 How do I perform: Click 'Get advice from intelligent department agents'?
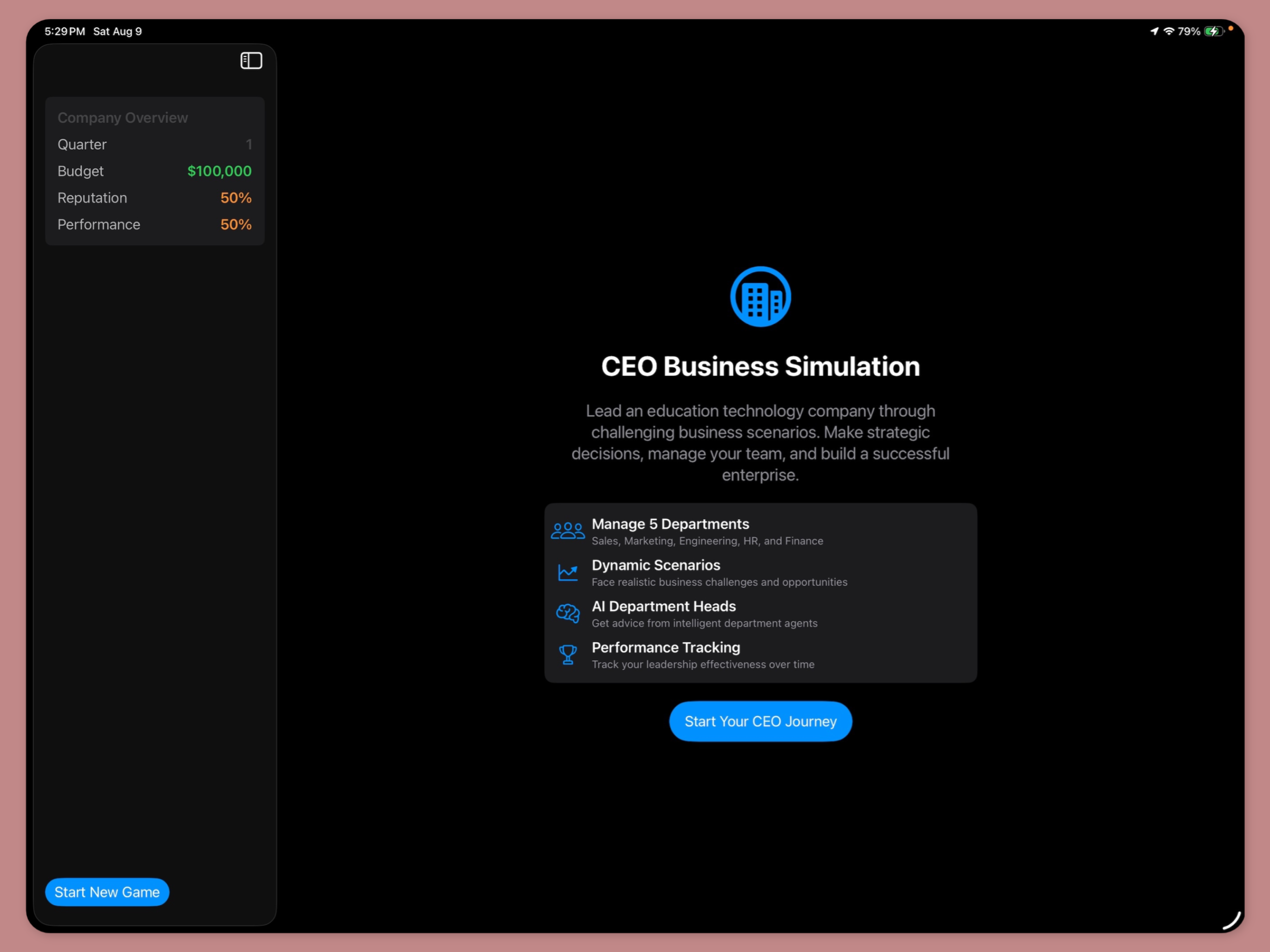click(x=704, y=623)
